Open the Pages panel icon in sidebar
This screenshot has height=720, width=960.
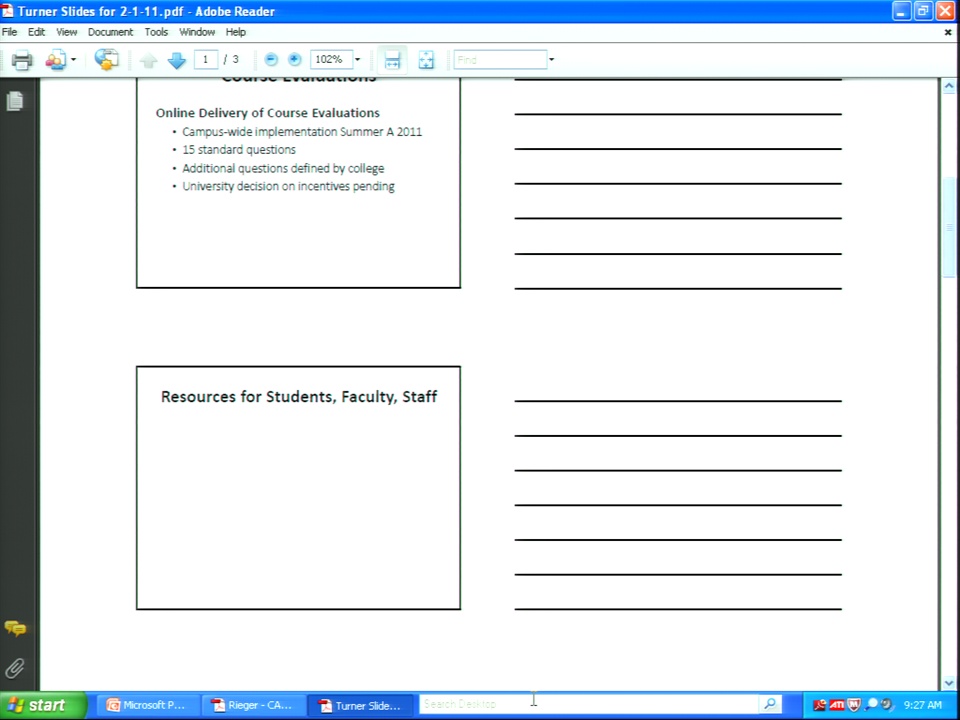[x=15, y=100]
